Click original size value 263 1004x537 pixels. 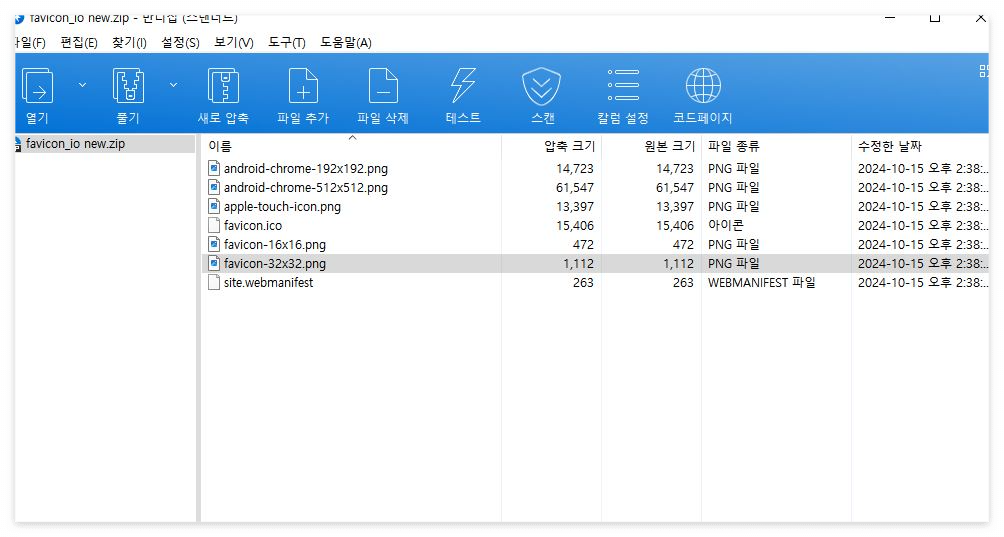683,283
